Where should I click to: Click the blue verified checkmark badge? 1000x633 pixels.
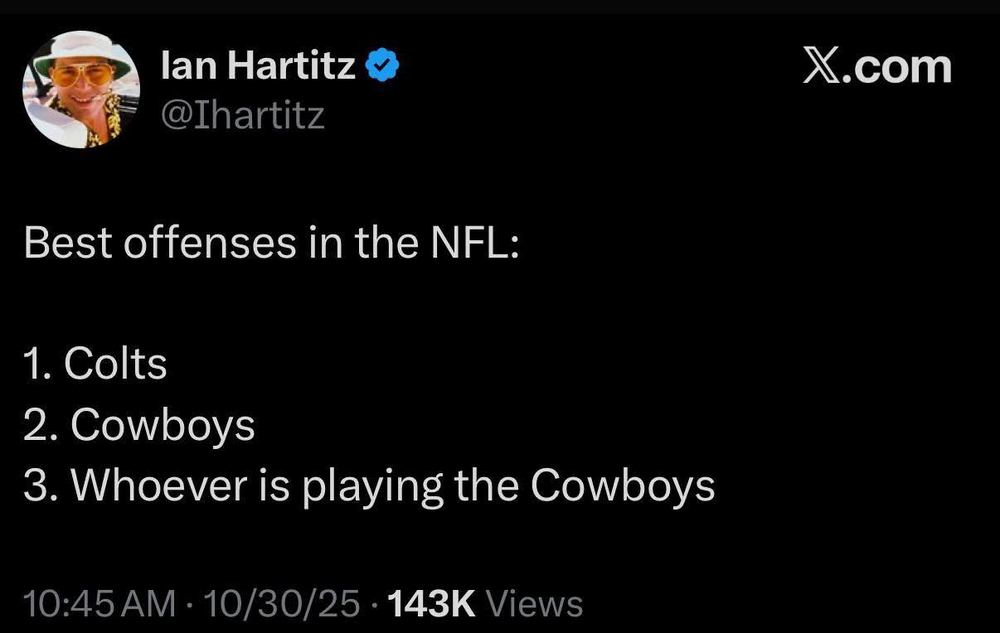click(382, 68)
